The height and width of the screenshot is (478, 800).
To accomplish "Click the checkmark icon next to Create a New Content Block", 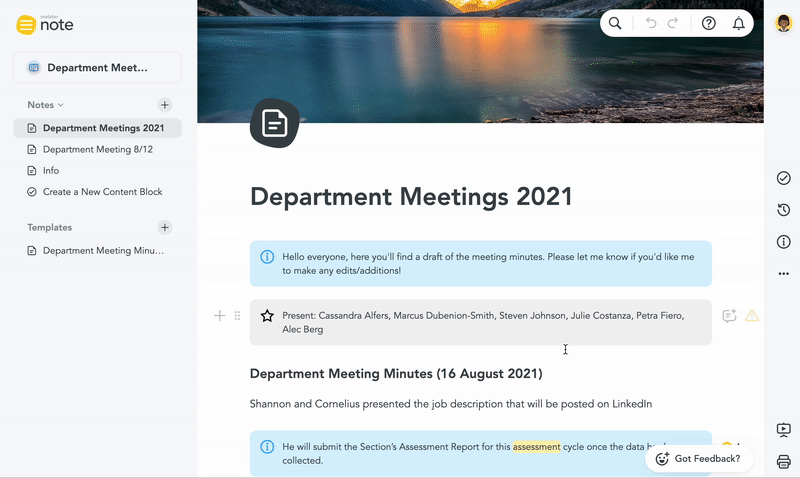I will click(32, 192).
